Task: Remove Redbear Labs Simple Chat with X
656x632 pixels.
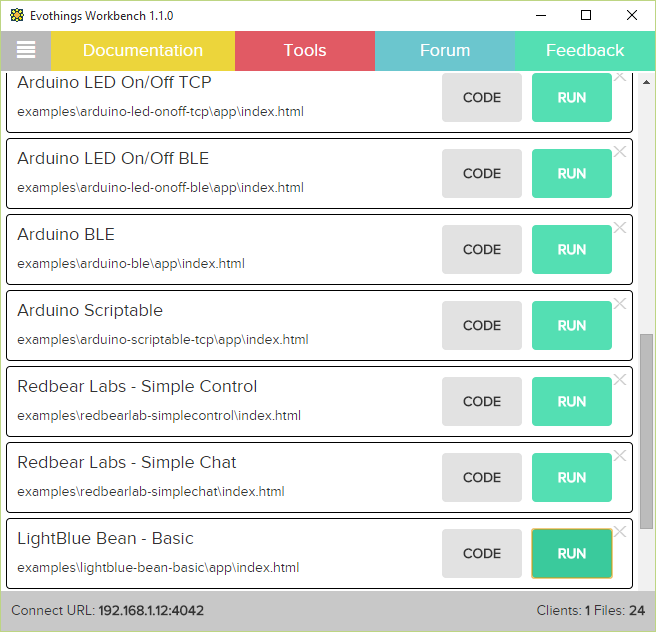Action: [x=620, y=456]
